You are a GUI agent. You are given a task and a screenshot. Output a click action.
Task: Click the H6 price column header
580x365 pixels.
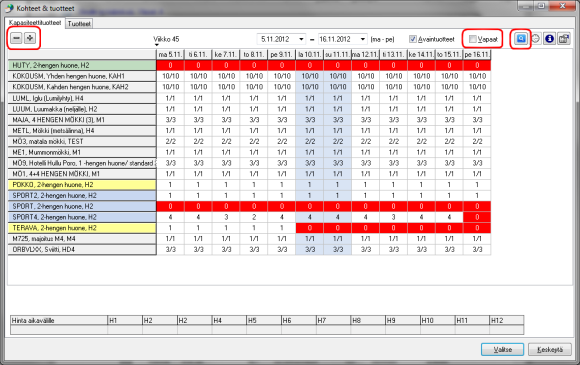(299, 320)
